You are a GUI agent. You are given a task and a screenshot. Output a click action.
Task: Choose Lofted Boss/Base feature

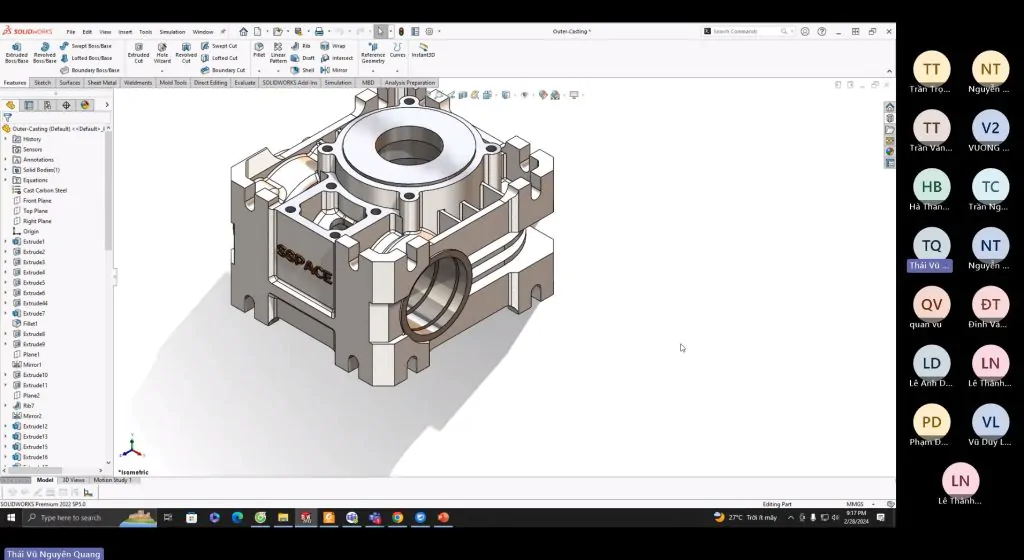[x=86, y=58]
